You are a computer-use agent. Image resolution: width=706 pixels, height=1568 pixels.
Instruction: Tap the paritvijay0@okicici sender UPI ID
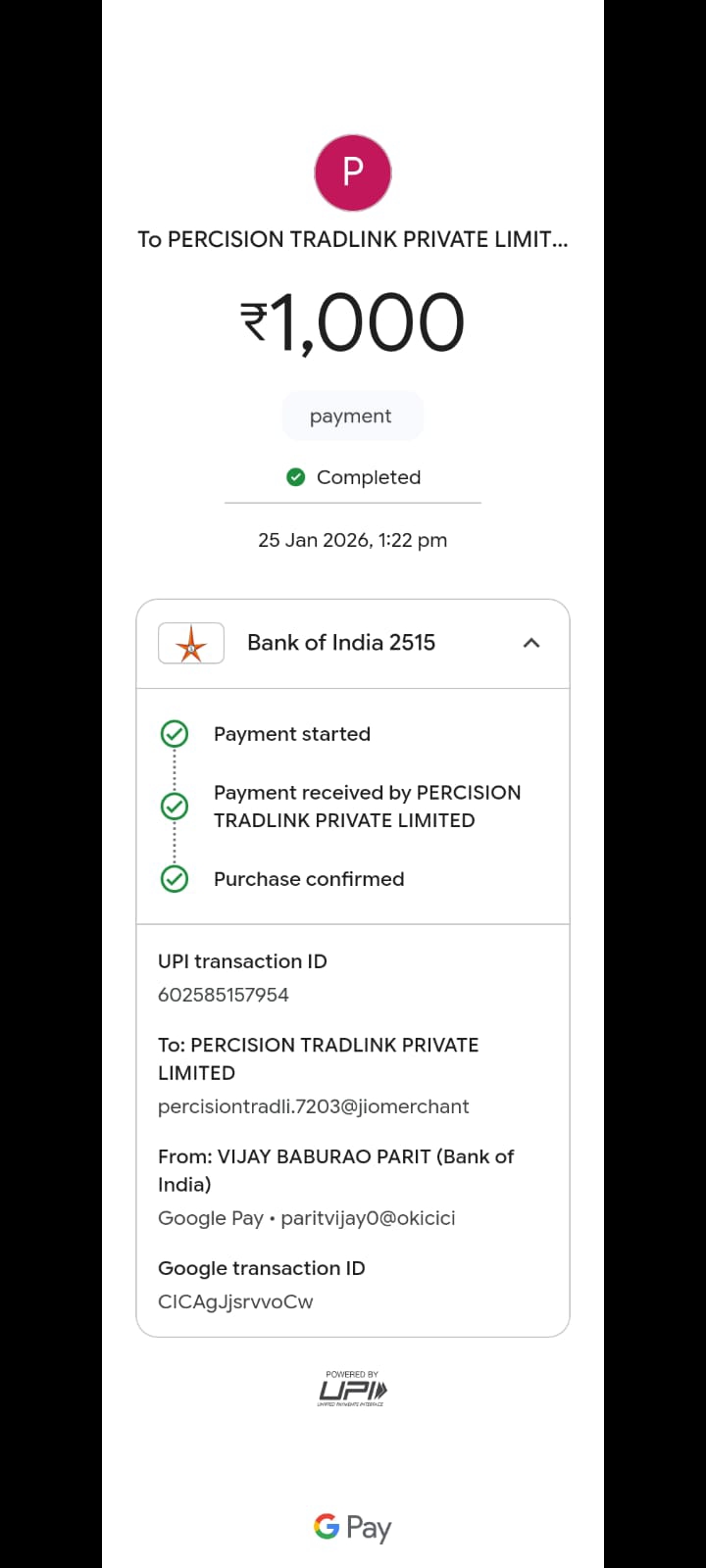(x=368, y=1218)
